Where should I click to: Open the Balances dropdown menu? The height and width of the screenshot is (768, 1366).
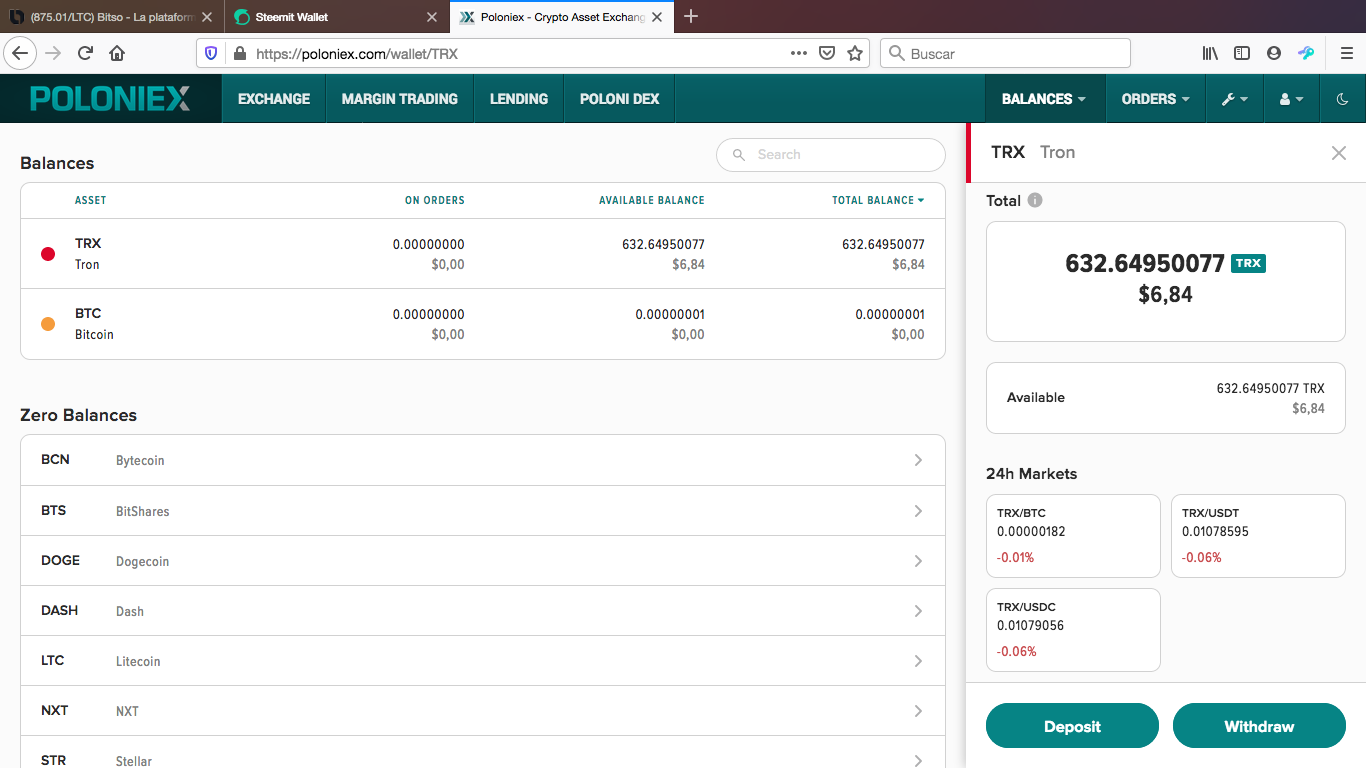[1044, 99]
